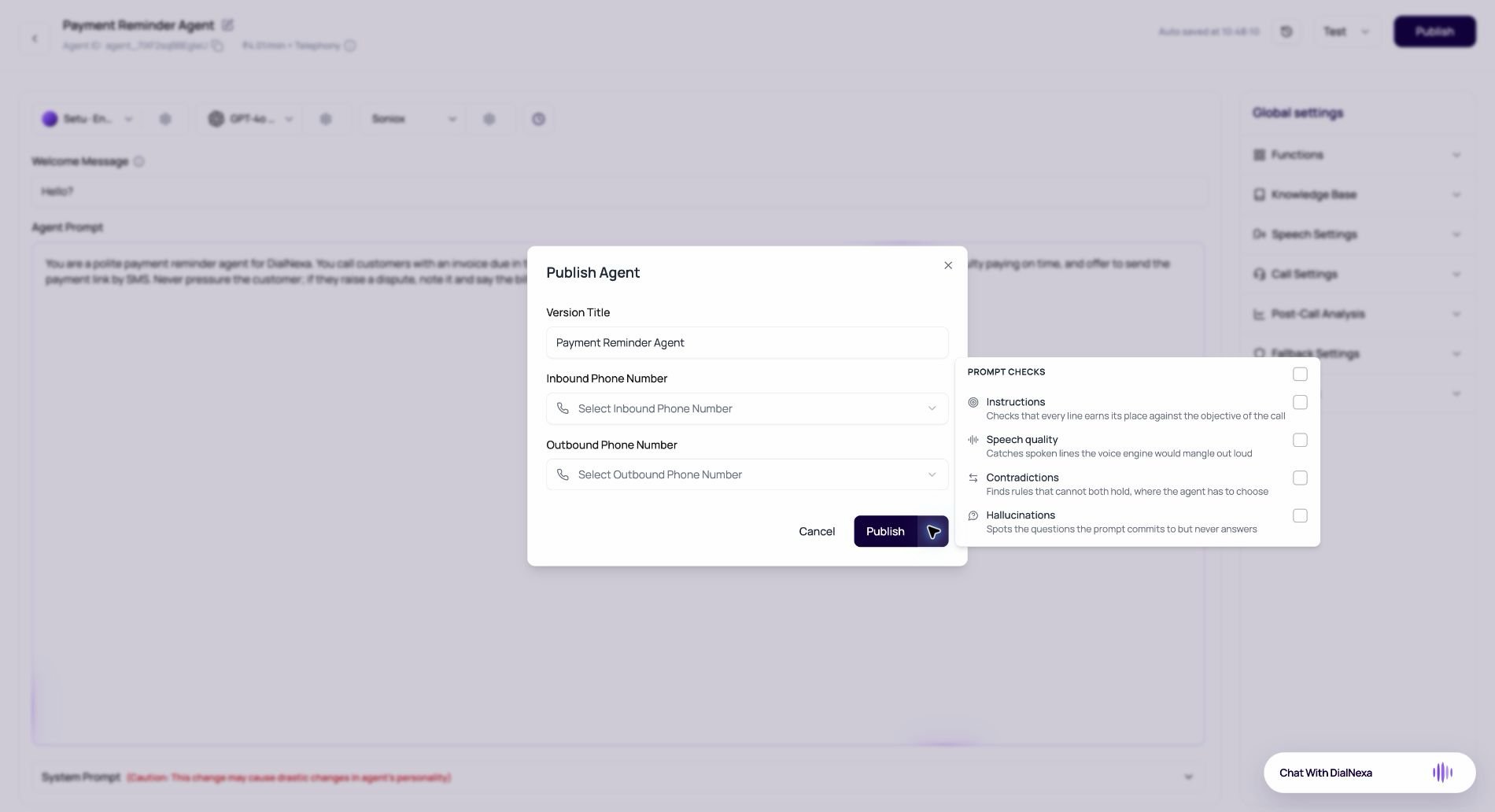The image size is (1495, 812).
Task: Click the Contradictions arrows icon
Action: click(973, 478)
